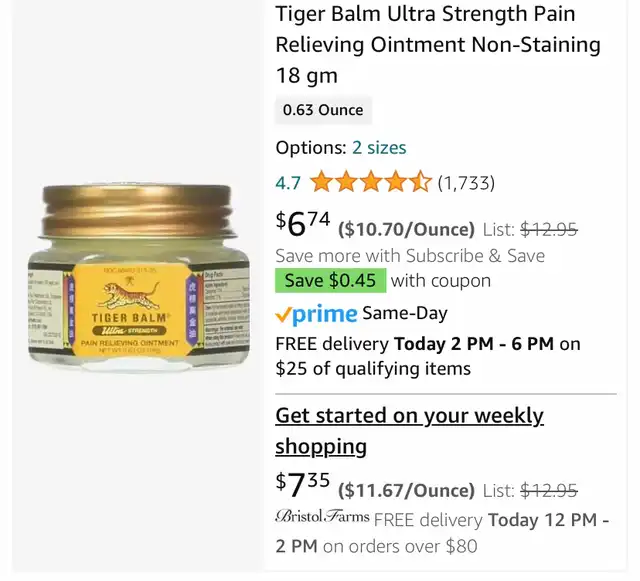This screenshot has height=581, width=640.
Task: Click the $6.74 price
Action: pos(303,224)
